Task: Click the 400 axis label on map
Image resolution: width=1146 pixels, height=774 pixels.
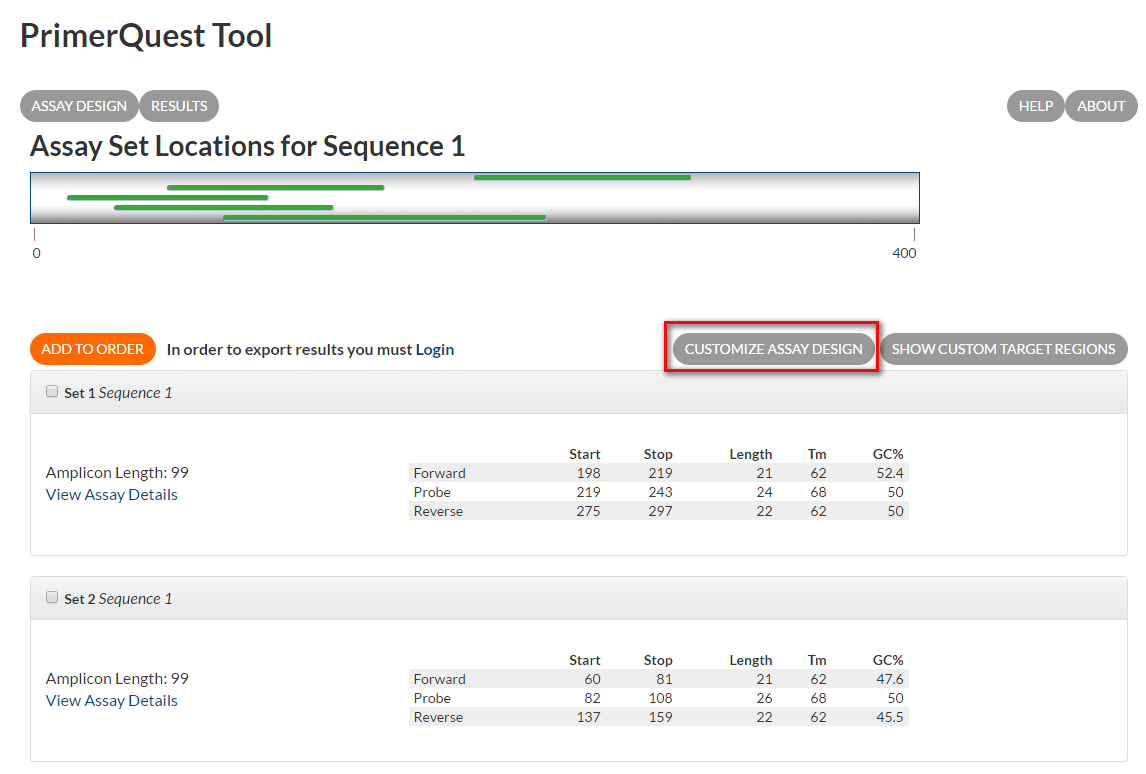Action: click(904, 253)
